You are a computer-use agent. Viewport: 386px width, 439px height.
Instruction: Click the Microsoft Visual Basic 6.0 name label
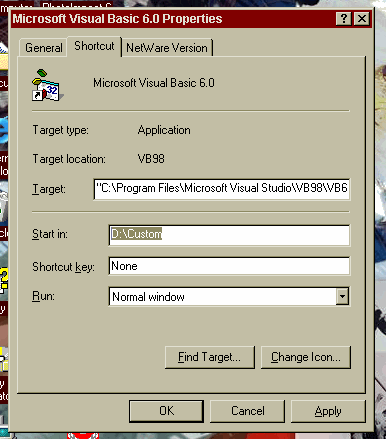click(154, 83)
